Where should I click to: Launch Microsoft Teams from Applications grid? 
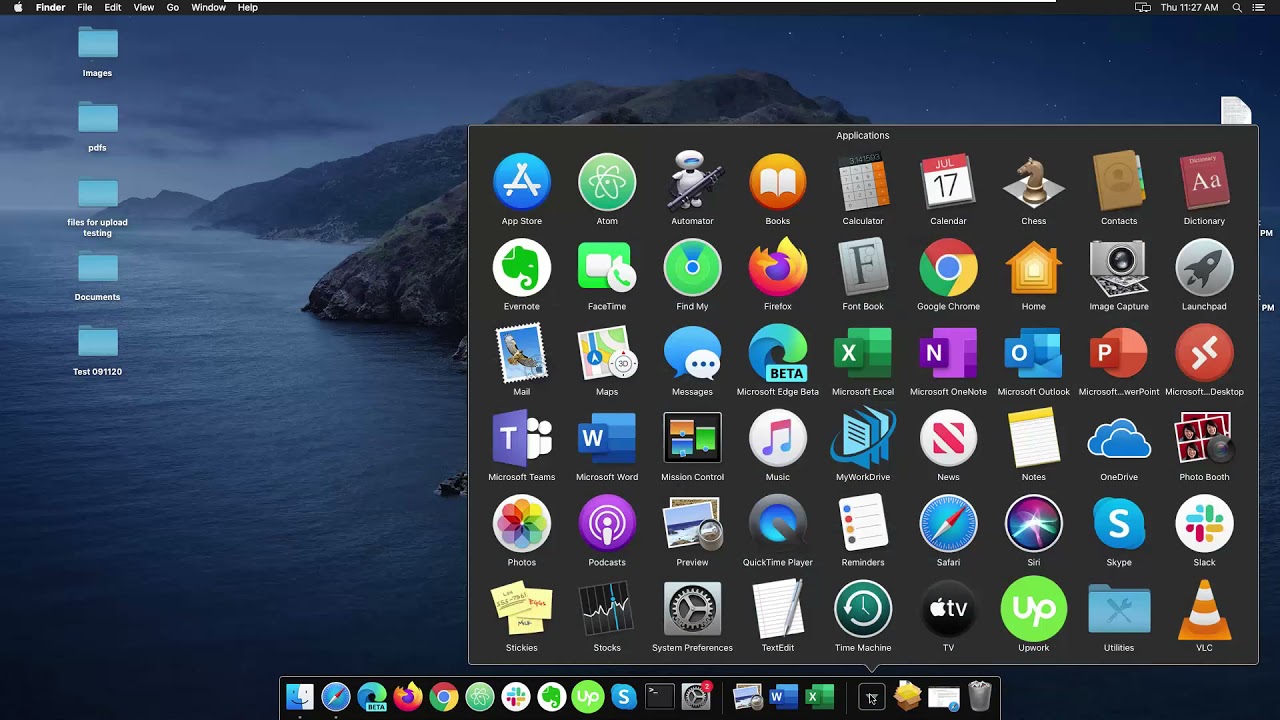click(x=522, y=438)
